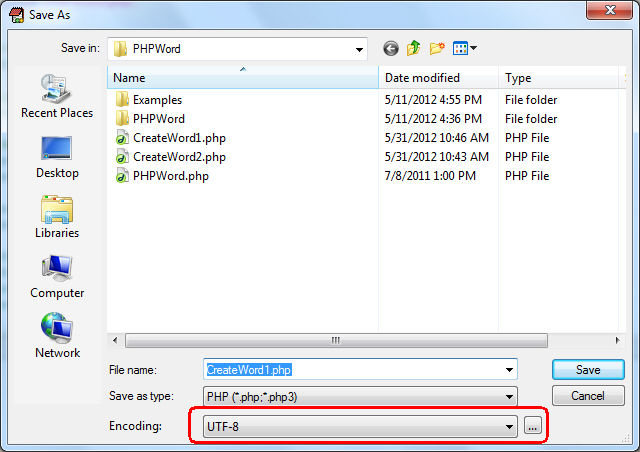Open the Encoding dropdown set to UTF-8
Screen dimensions: 640x452
[x=360, y=427]
